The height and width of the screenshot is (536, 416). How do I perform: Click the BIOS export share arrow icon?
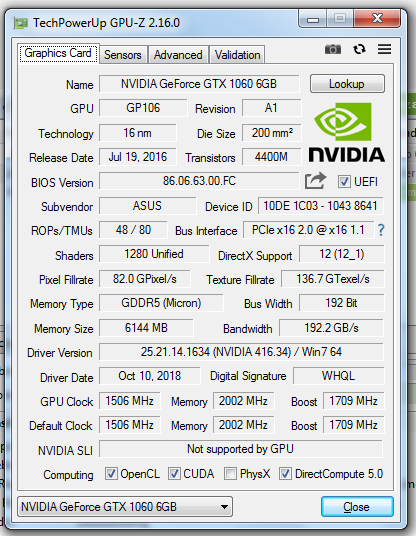point(315,180)
